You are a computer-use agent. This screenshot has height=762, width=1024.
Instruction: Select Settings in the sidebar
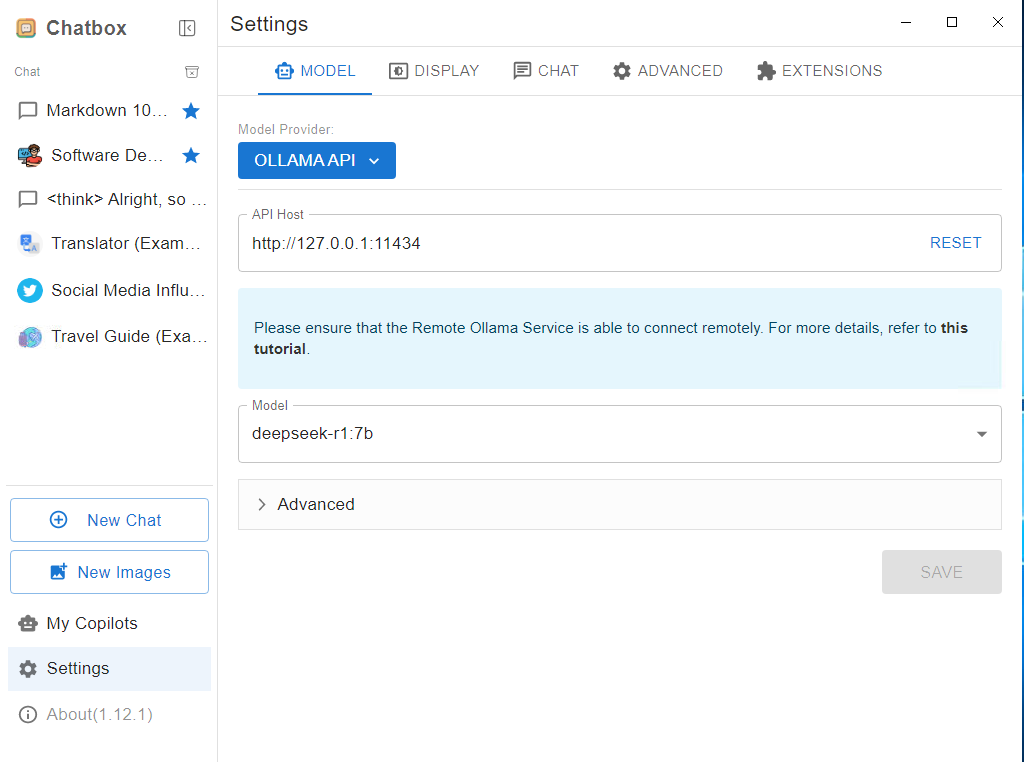109,669
